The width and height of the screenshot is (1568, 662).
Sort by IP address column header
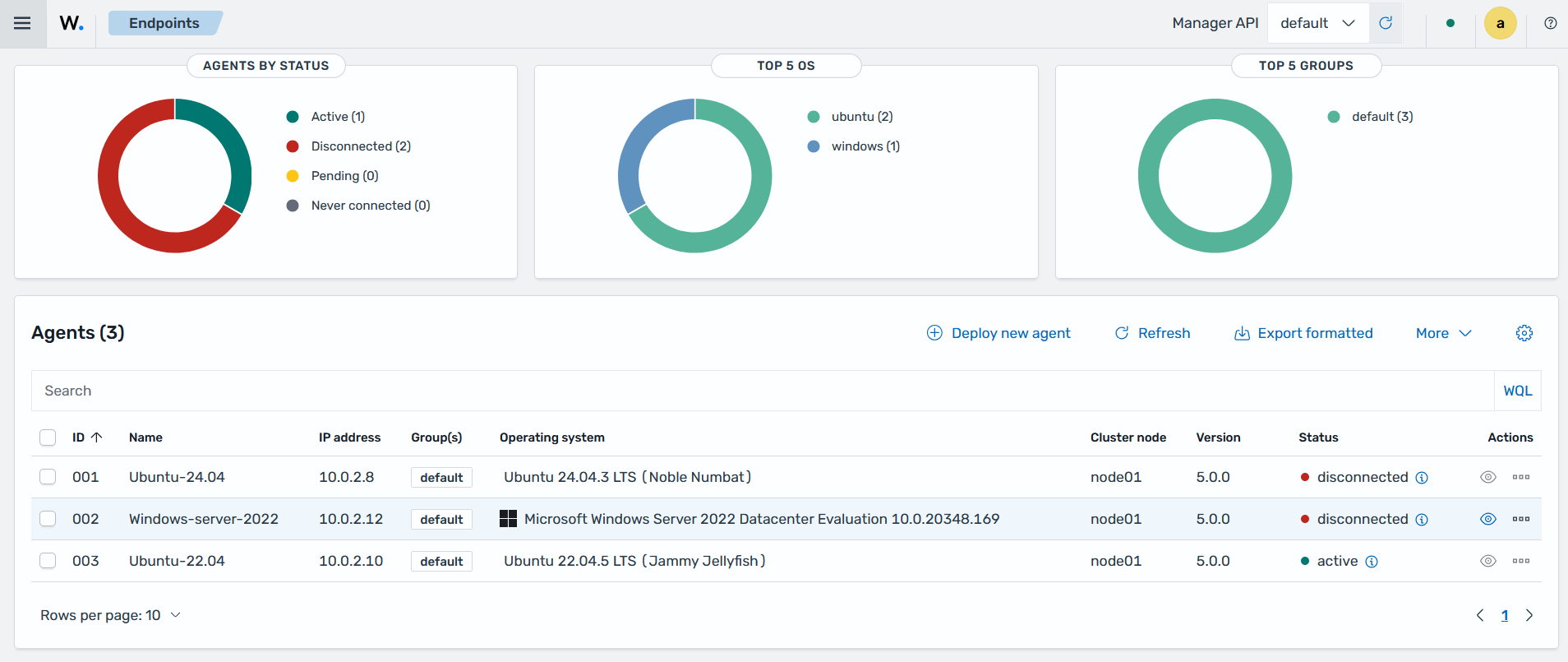(x=349, y=437)
